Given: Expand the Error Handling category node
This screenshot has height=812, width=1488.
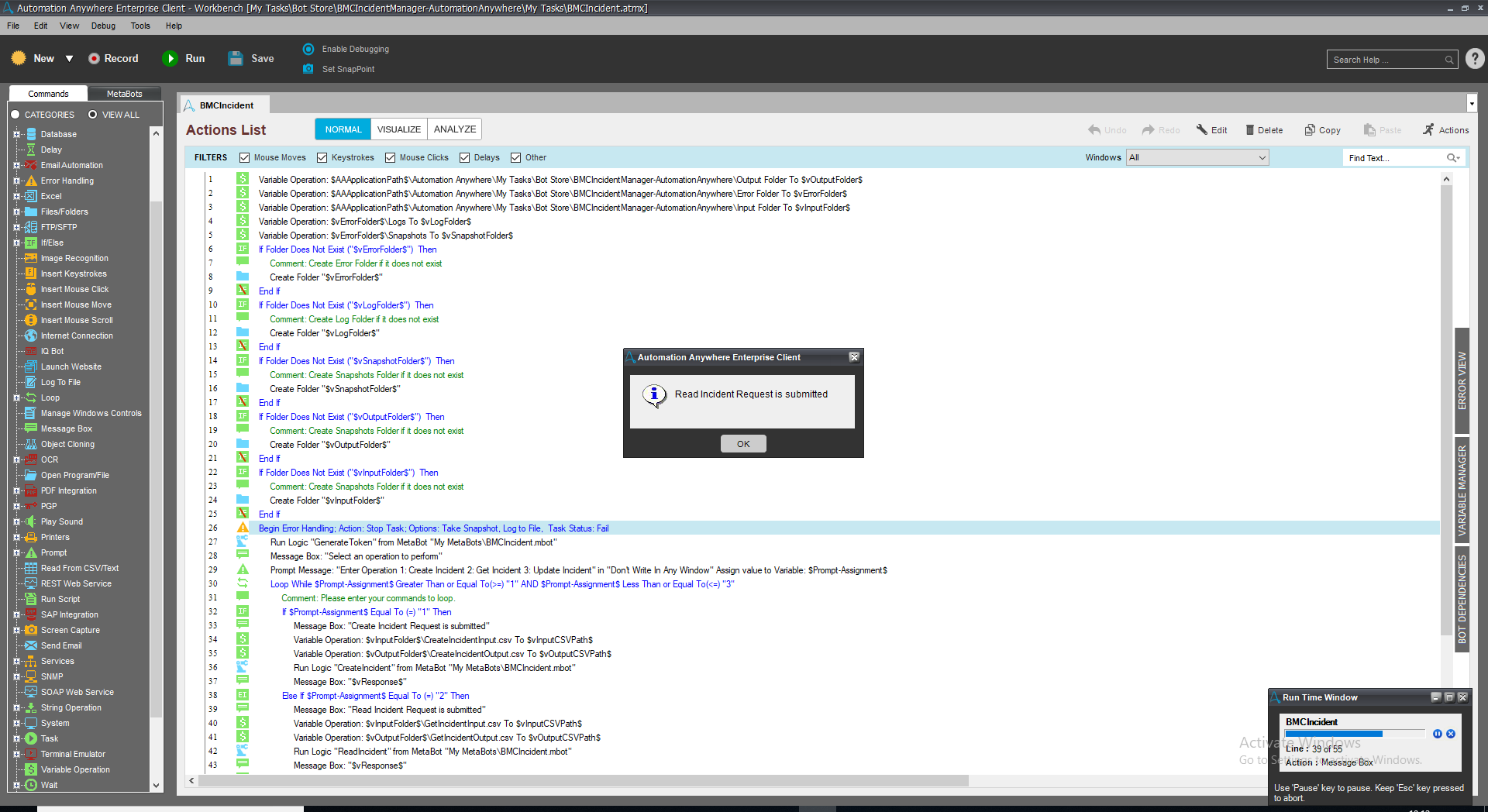Looking at the screenshot, I should [x=16, y=181].
